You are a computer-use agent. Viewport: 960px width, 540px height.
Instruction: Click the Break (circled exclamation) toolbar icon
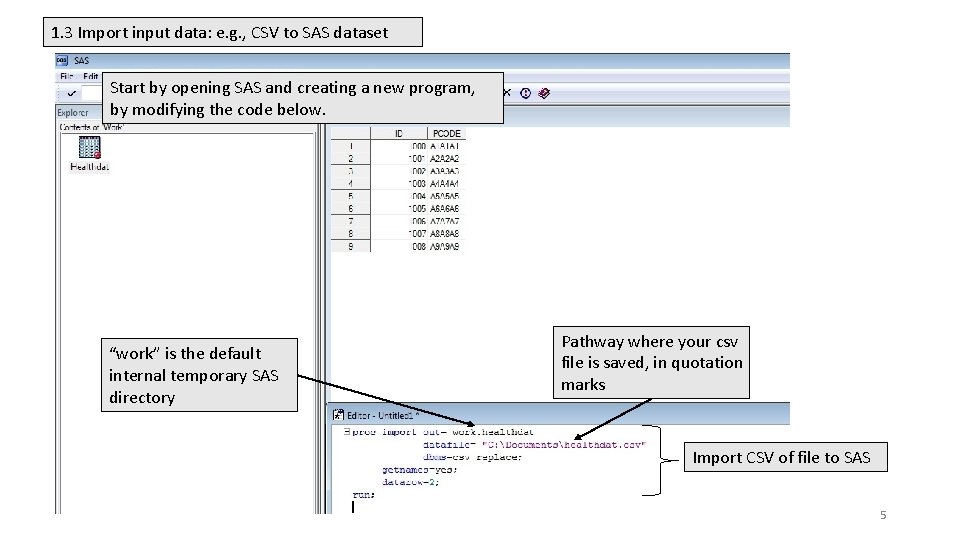(x=525, y=93)
